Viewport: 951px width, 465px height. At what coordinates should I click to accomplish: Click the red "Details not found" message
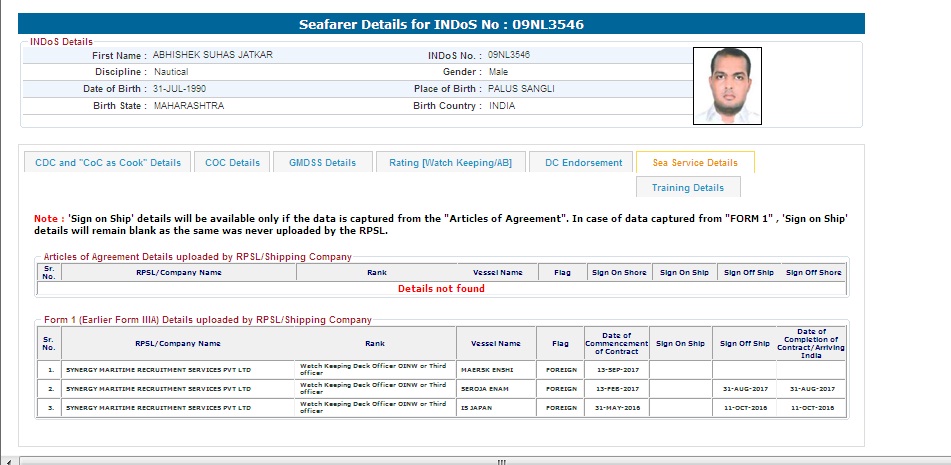(441, 288)
